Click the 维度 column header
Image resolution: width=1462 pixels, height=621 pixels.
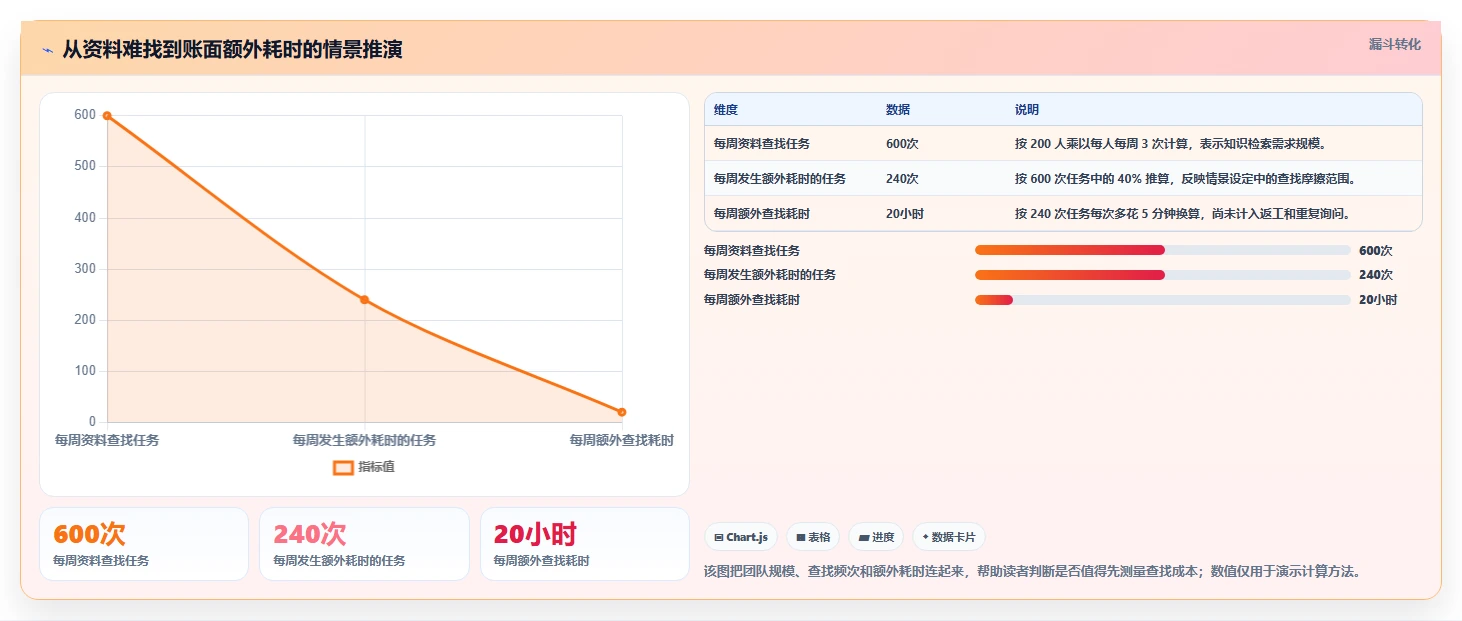726,110
